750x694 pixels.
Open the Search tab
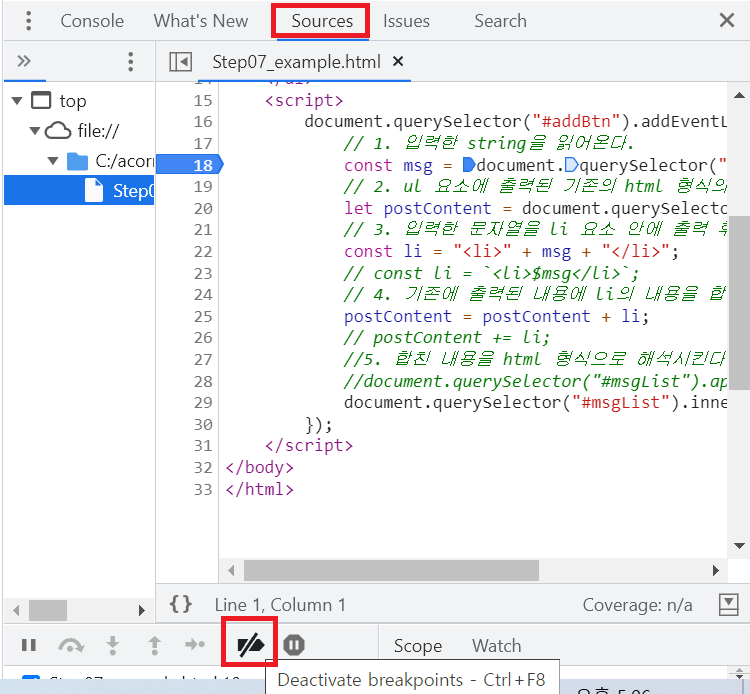pyautogui.click(x=500, y=21)
